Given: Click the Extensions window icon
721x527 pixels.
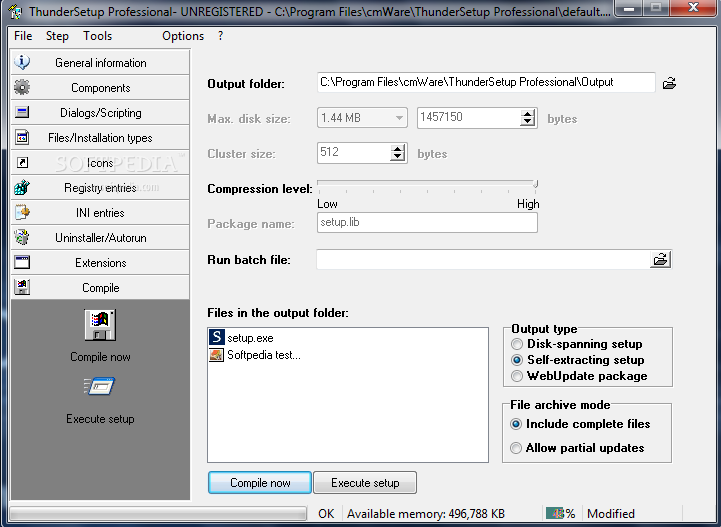Looking at the screenshot, I should 22,262.
